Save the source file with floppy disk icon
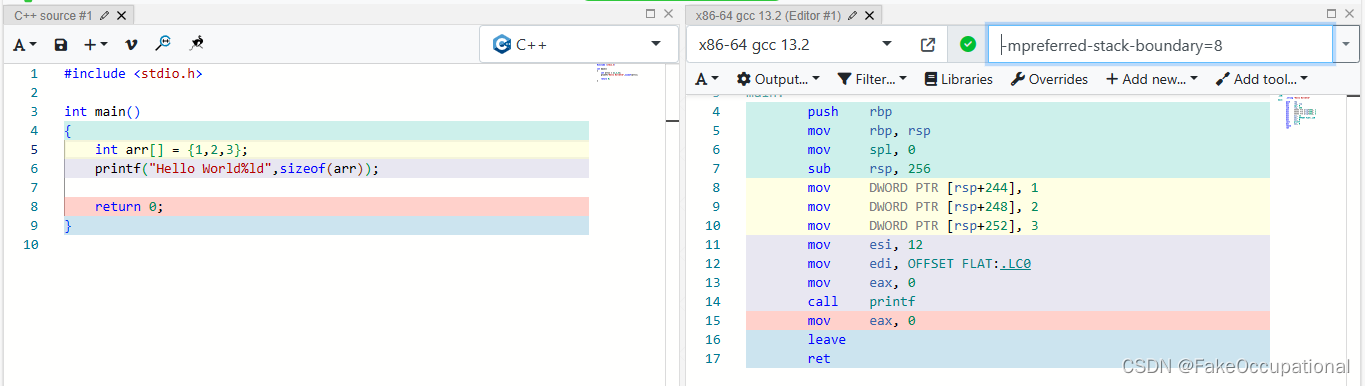1365x386 pixels. pyautogui.click(x=61, y=45)
